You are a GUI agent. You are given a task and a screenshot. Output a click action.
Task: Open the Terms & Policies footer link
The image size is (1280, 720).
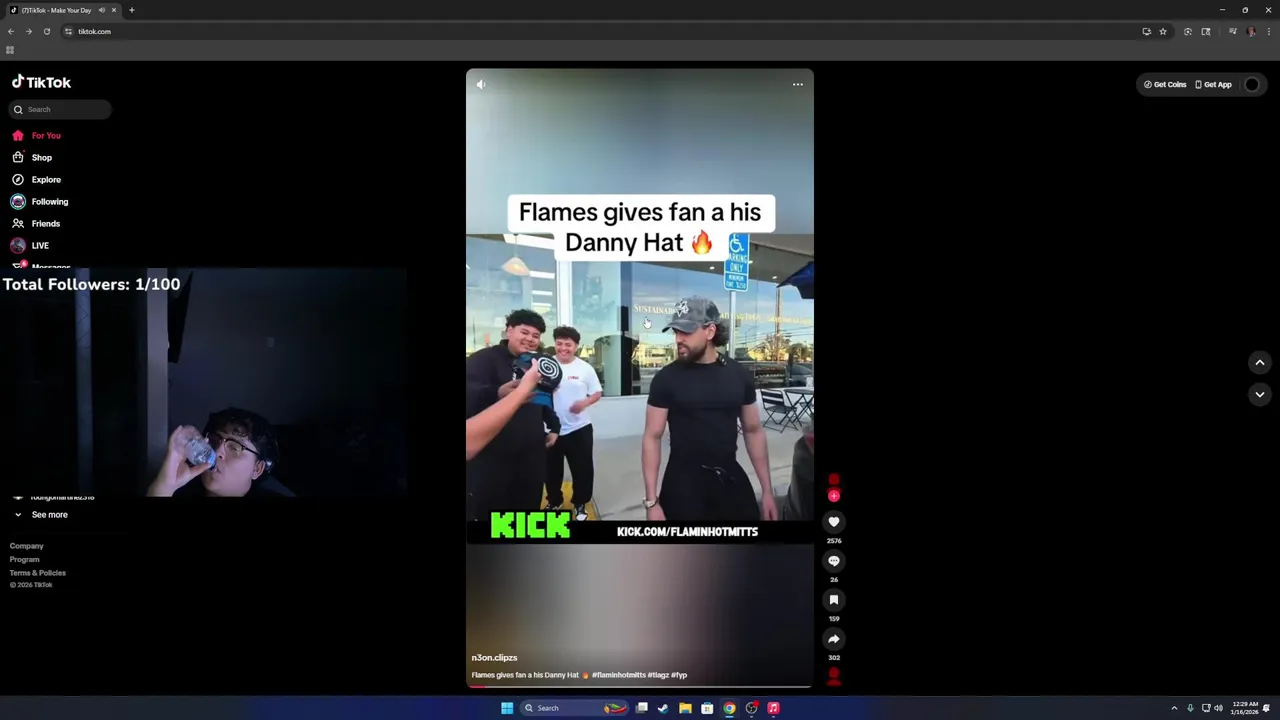point(38,573)
